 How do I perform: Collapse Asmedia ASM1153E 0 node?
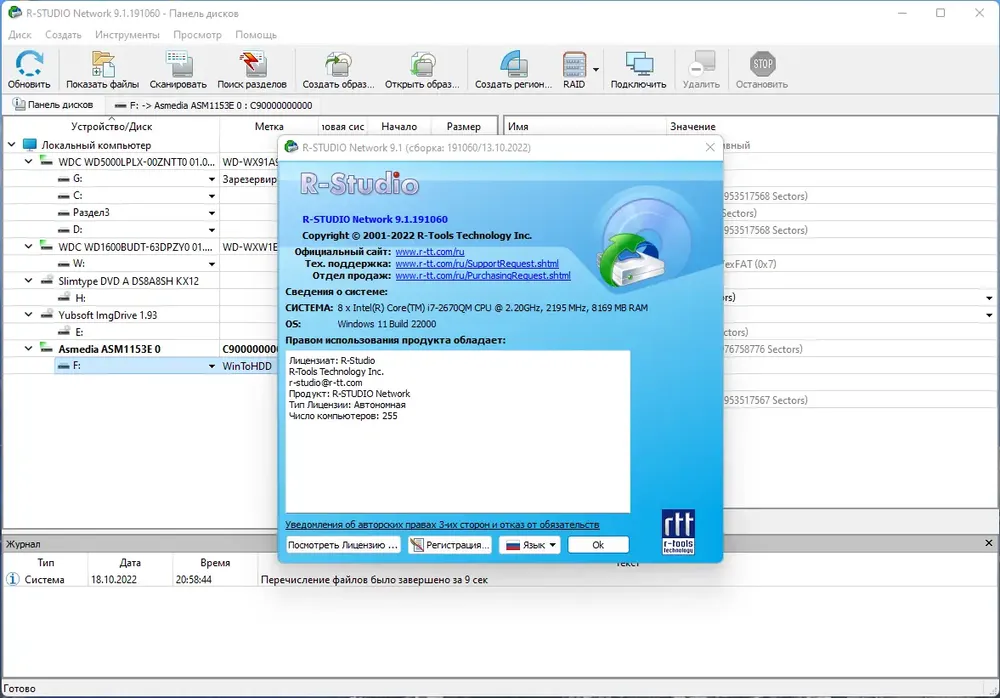click(x=28, y=348)
